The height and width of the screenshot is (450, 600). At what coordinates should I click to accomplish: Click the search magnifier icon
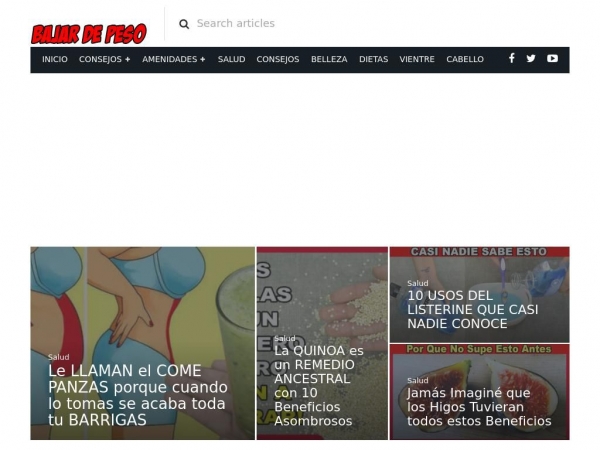(184, 24)
